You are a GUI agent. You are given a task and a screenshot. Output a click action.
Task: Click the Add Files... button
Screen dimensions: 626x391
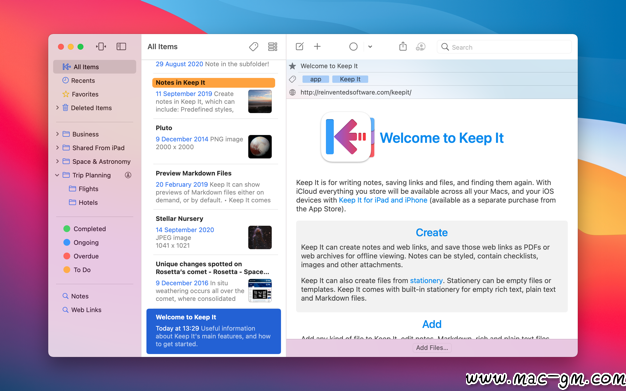[x=432, y=348]
